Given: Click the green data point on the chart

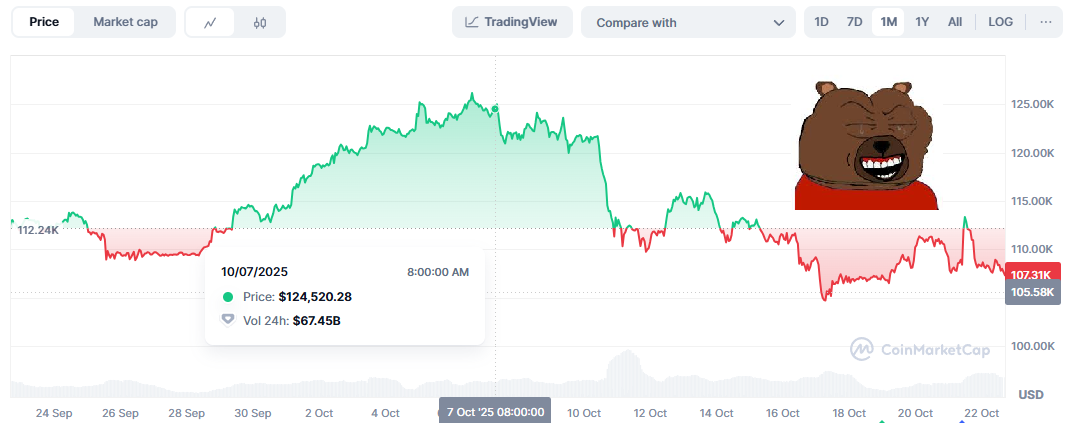Looking at the screenshot, I should point(495,108).
